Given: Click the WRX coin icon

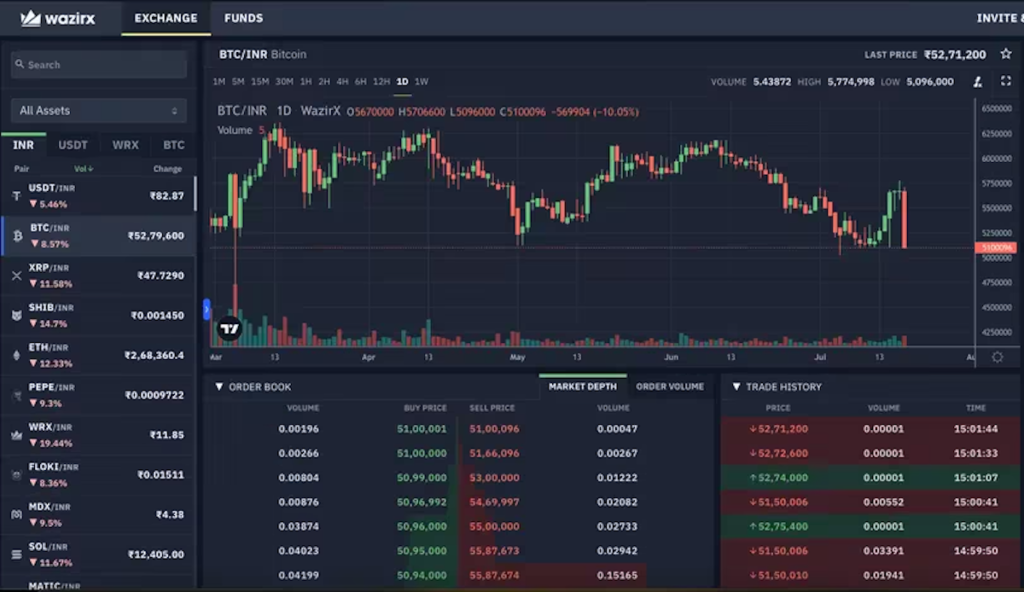Looking at the screenshot, I should pos(16,435).
